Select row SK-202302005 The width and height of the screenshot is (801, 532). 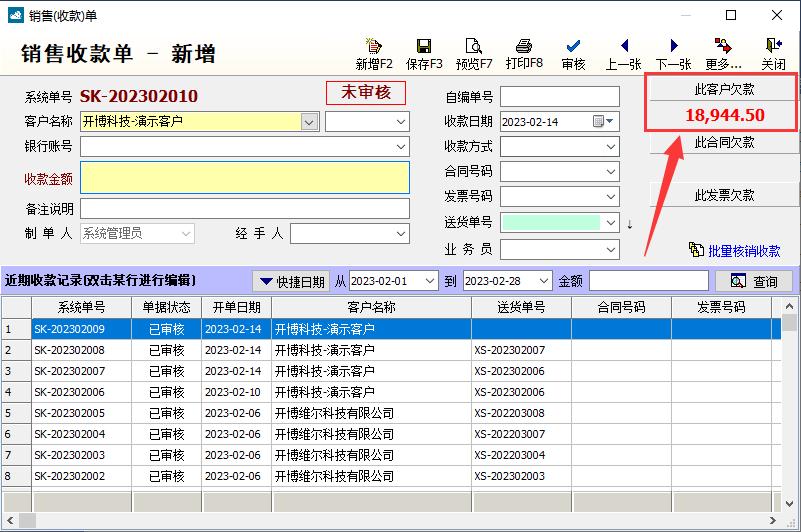(391, 413)
